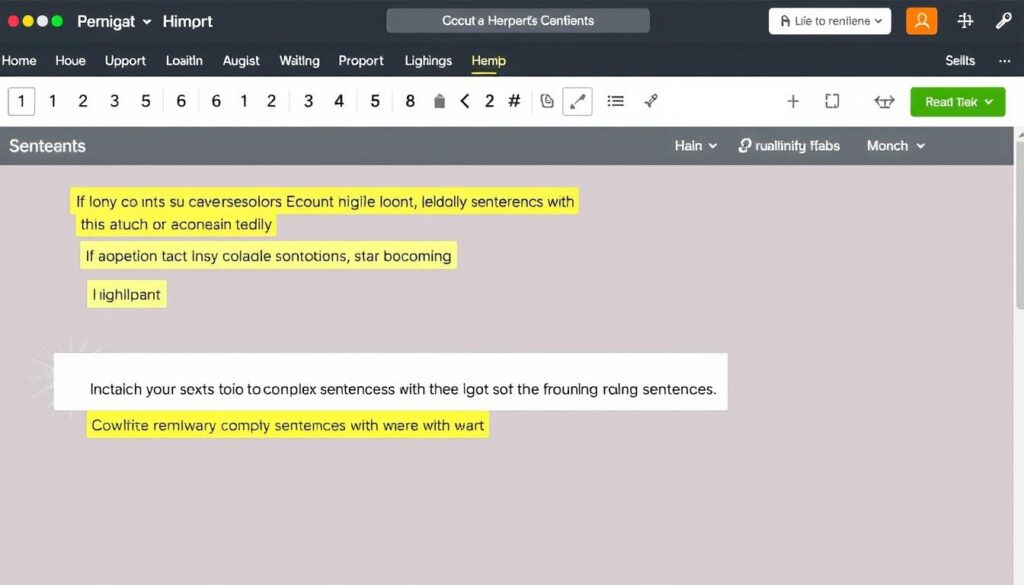Switch to the Upport tab
Screen dimensions: 1024x585
tap(125, 61)
